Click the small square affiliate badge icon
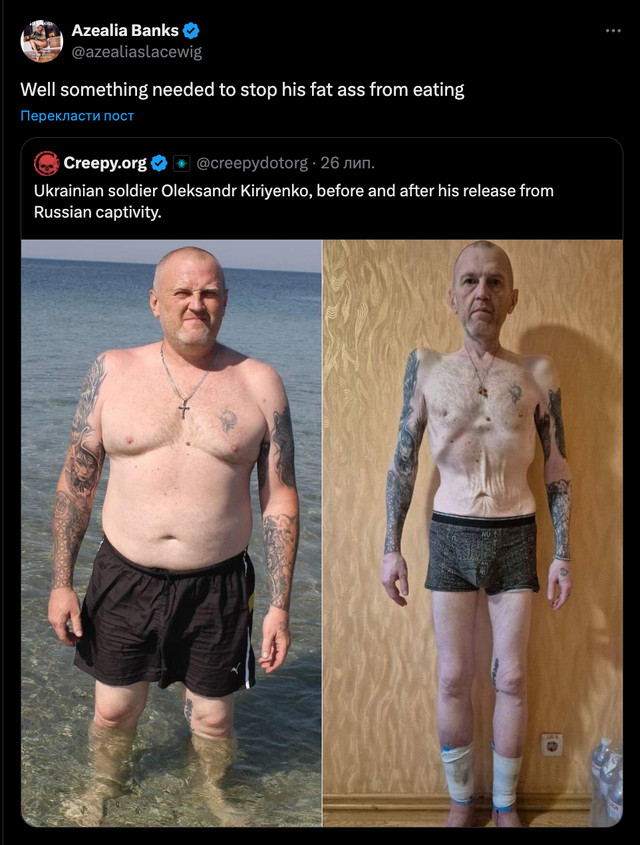Image resolution: width=640 pixels, height=845 pixels. click(182, 163)
